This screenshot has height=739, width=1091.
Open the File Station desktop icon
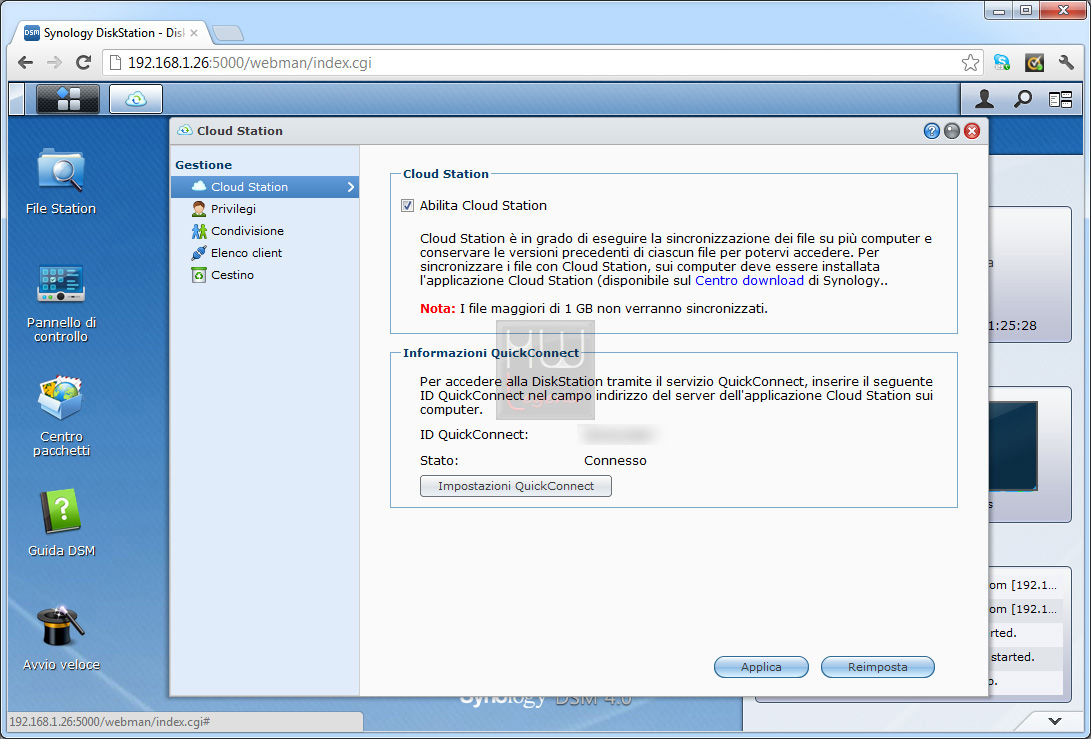[x=61, y=181]
